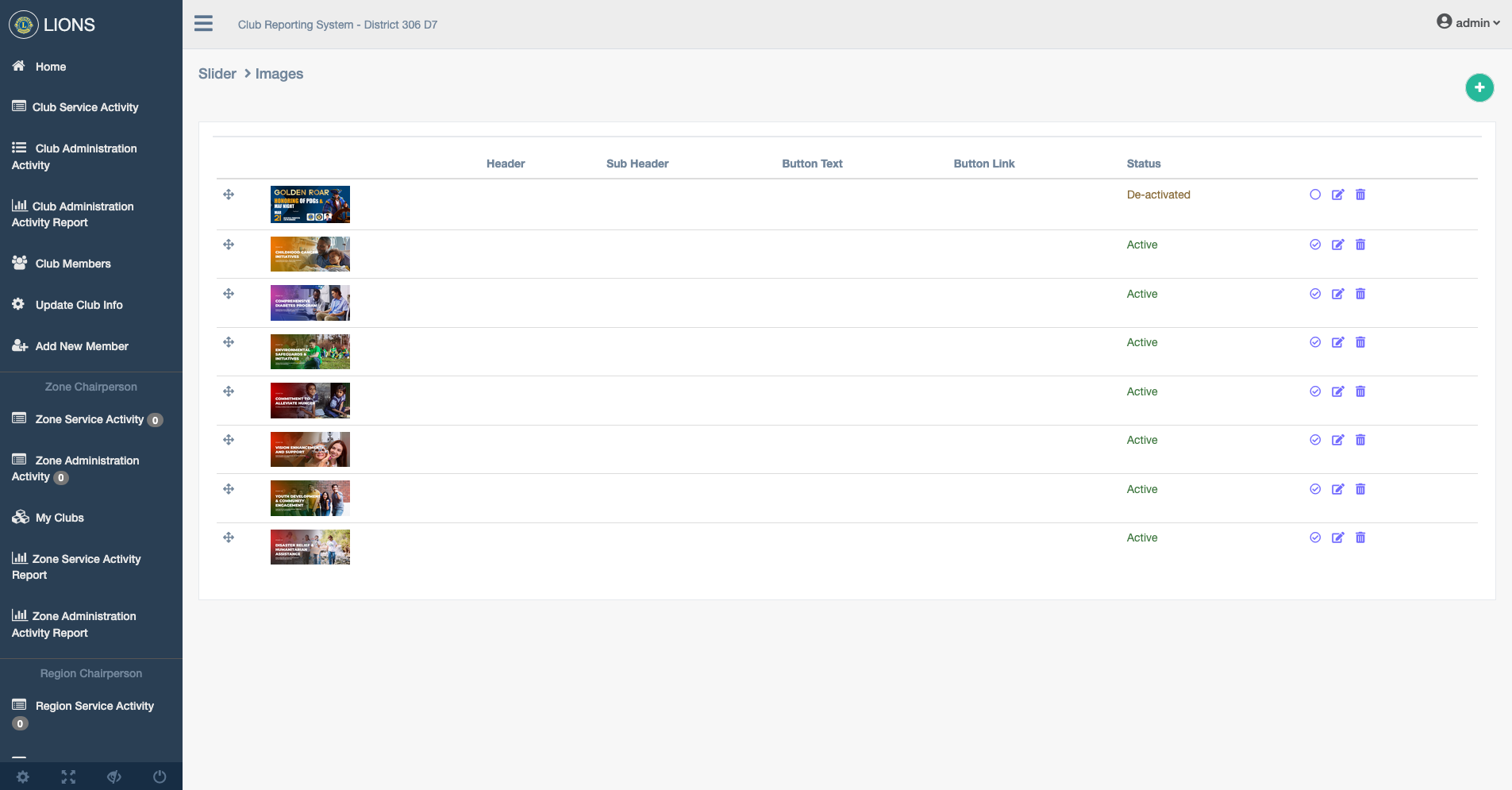Image resolution: width=1512 pixels, height=790 pixels.
Task: Activate the De-activated slide via circle status icon
Action: 1315,195
